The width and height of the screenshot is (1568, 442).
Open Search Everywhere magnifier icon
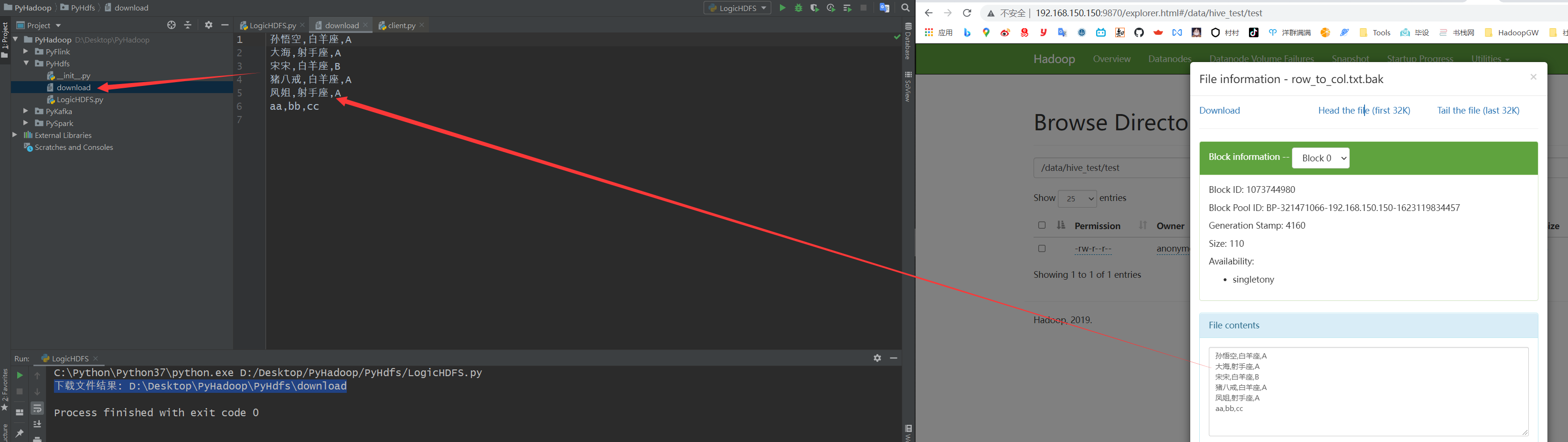click(905, 8)
